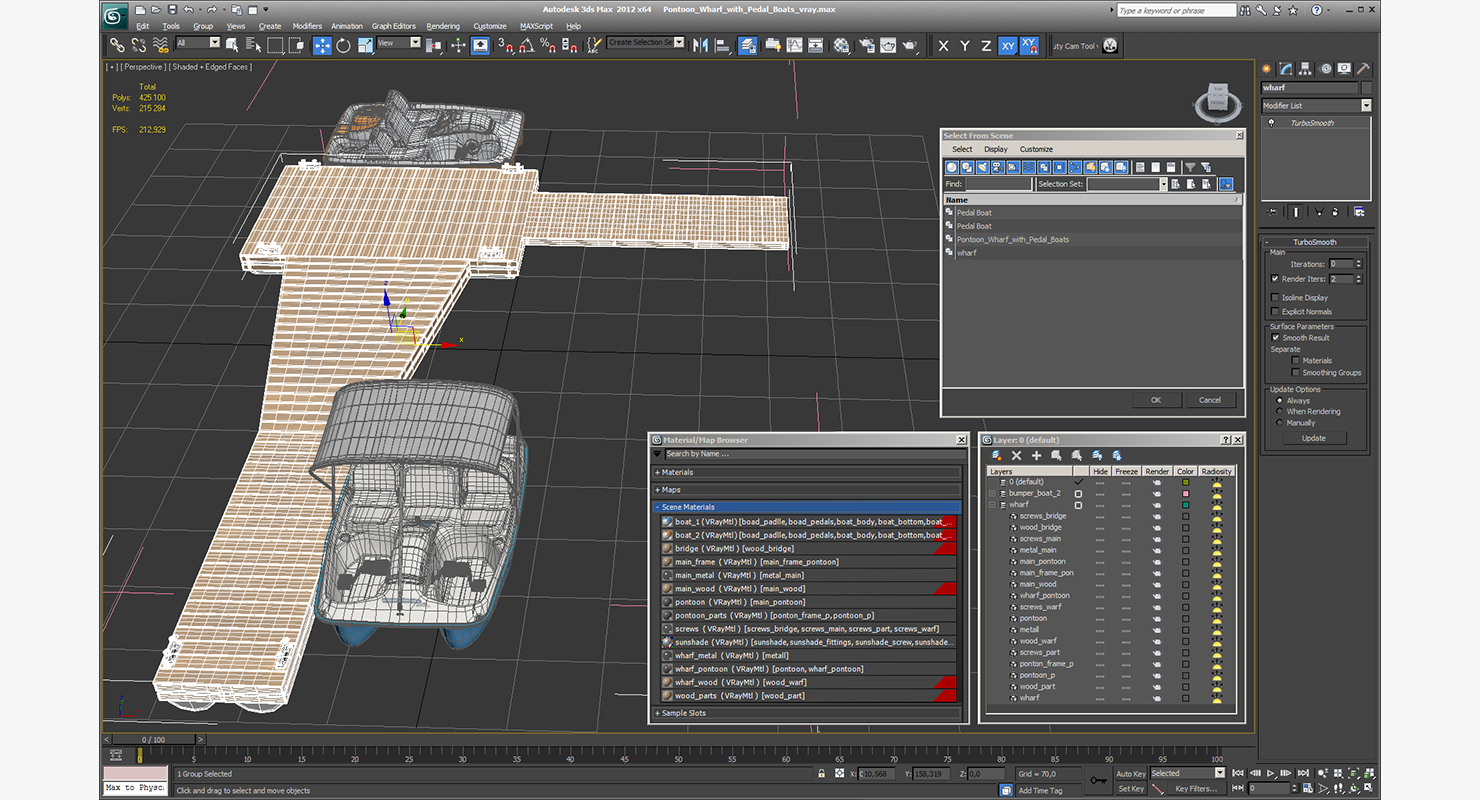This screenshot has width=1480, height=800.
Task: Open the Display menu in Select From Scene
Action: 996,149
